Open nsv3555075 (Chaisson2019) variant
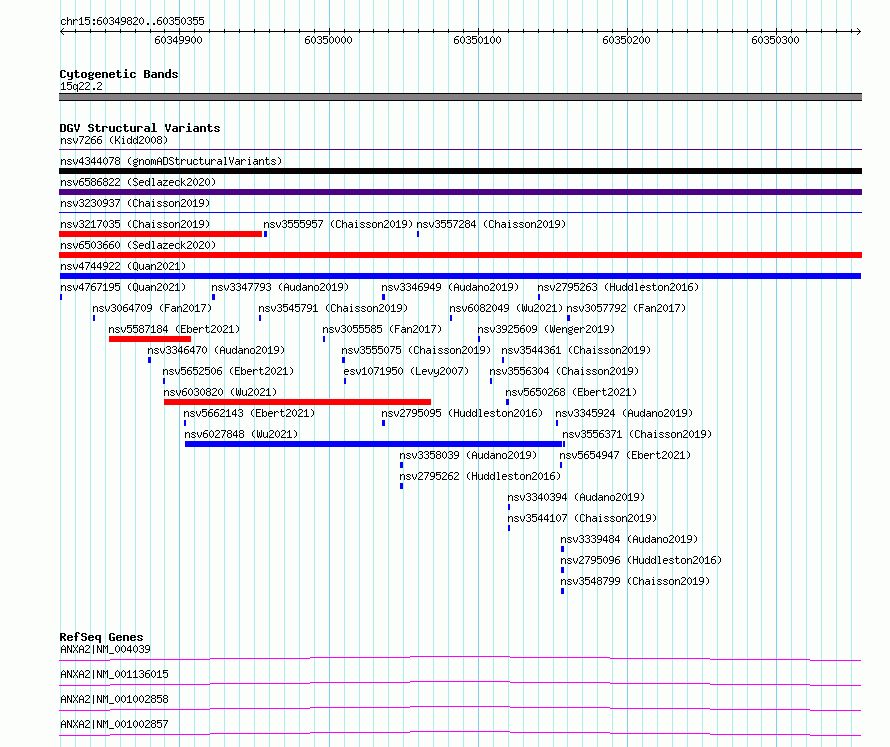 pos(416,350)
